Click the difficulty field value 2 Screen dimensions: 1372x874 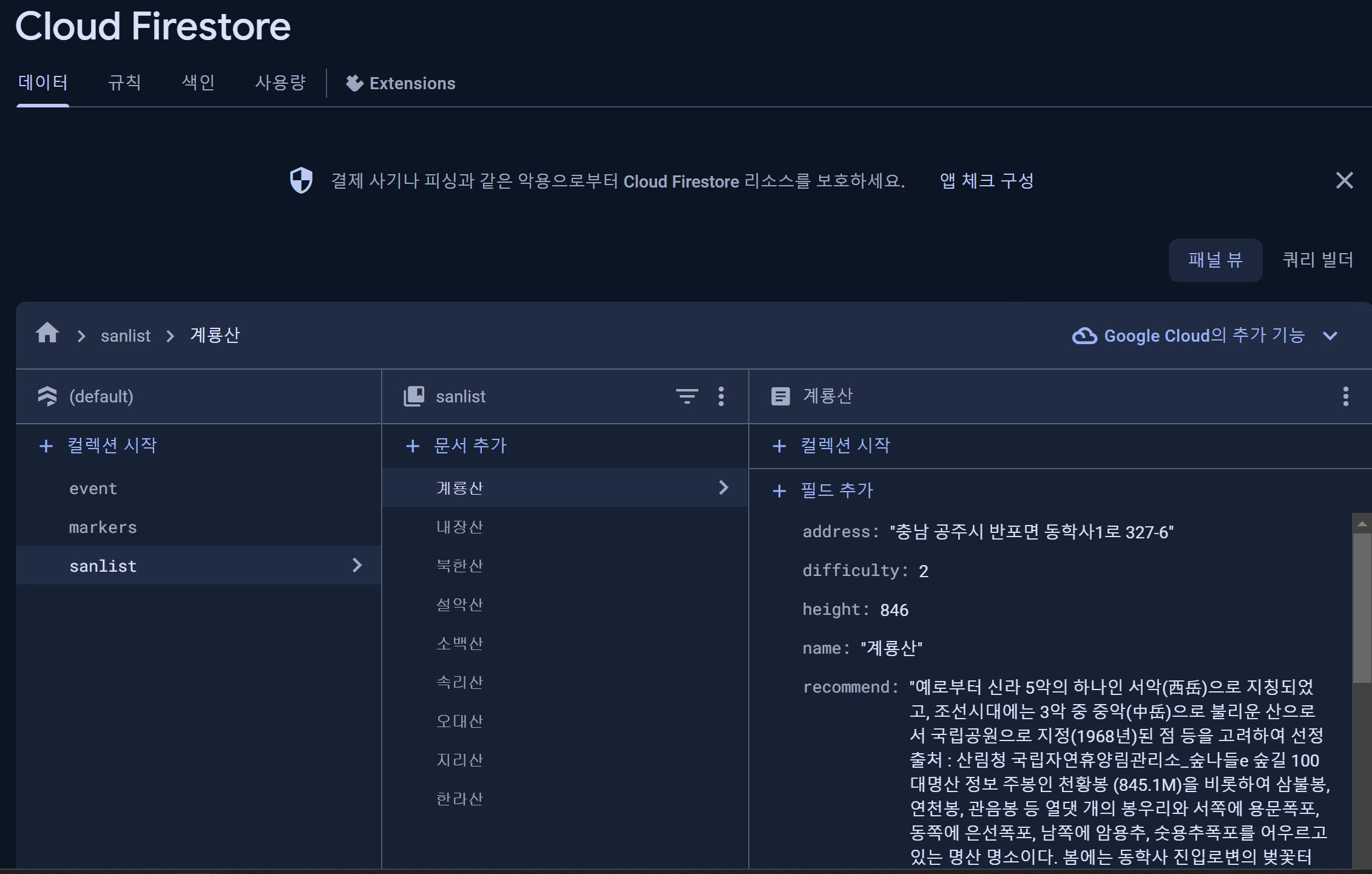point(923,571)
